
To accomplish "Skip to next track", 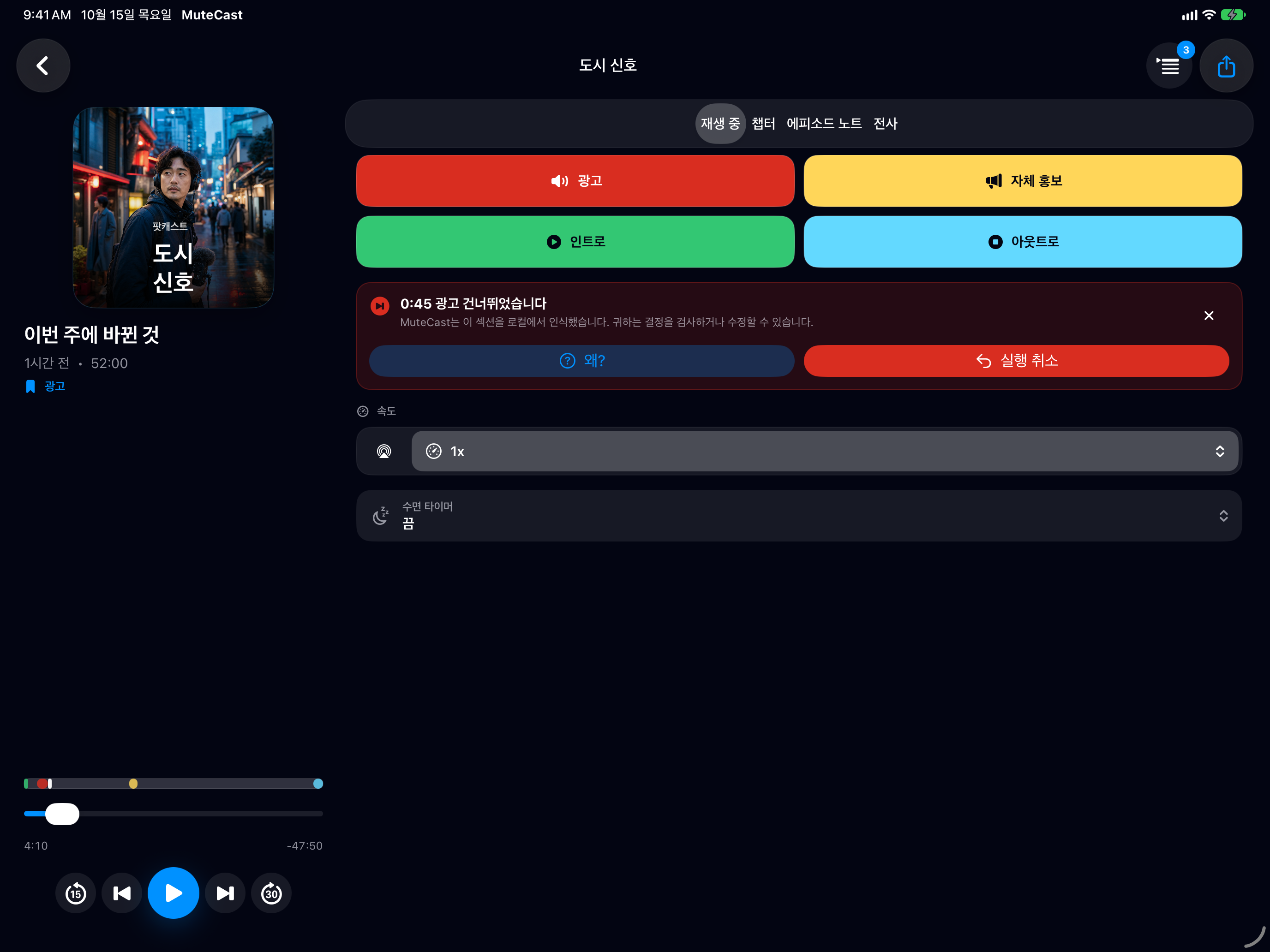I will tap(225, 893).
